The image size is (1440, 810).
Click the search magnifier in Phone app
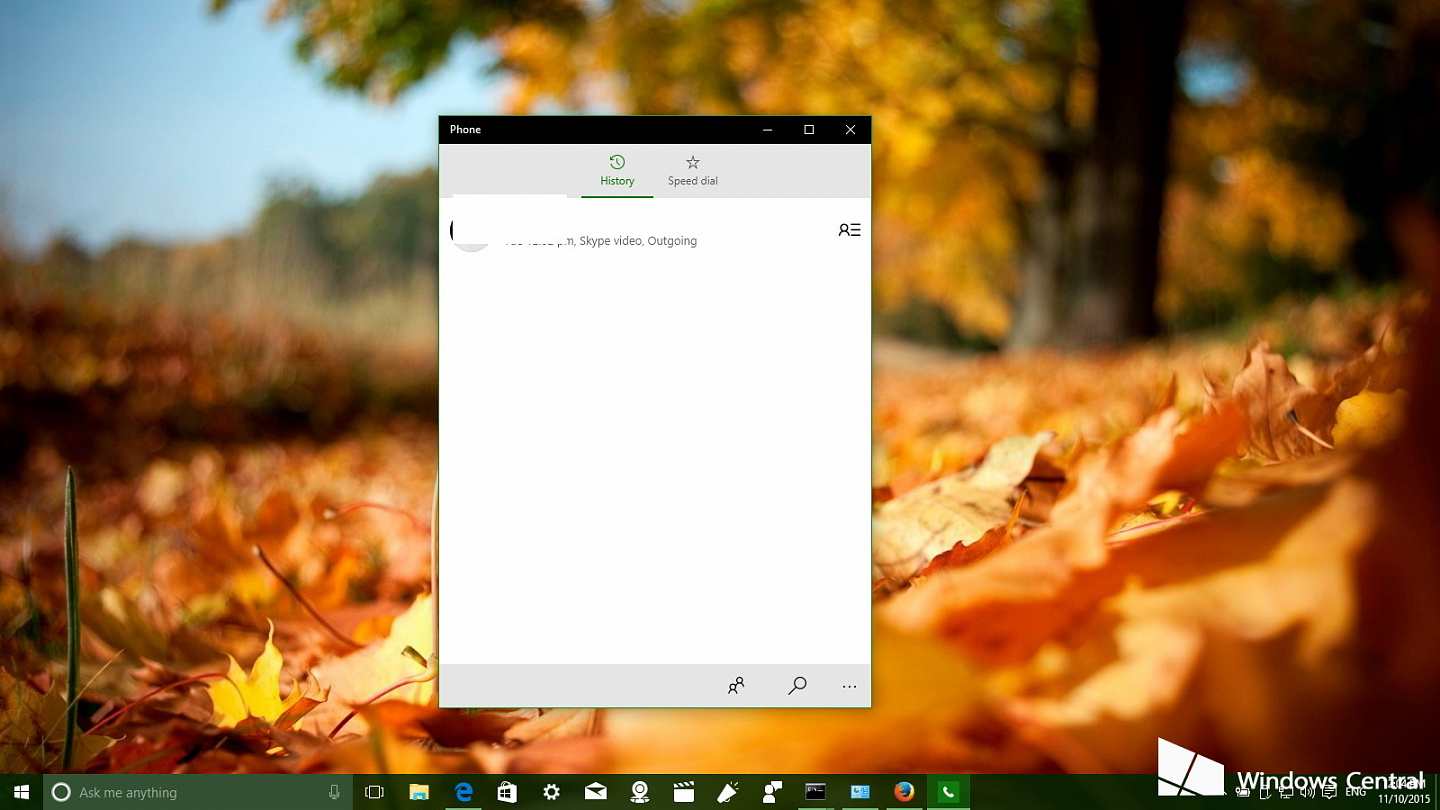click(x=797, y=686)
